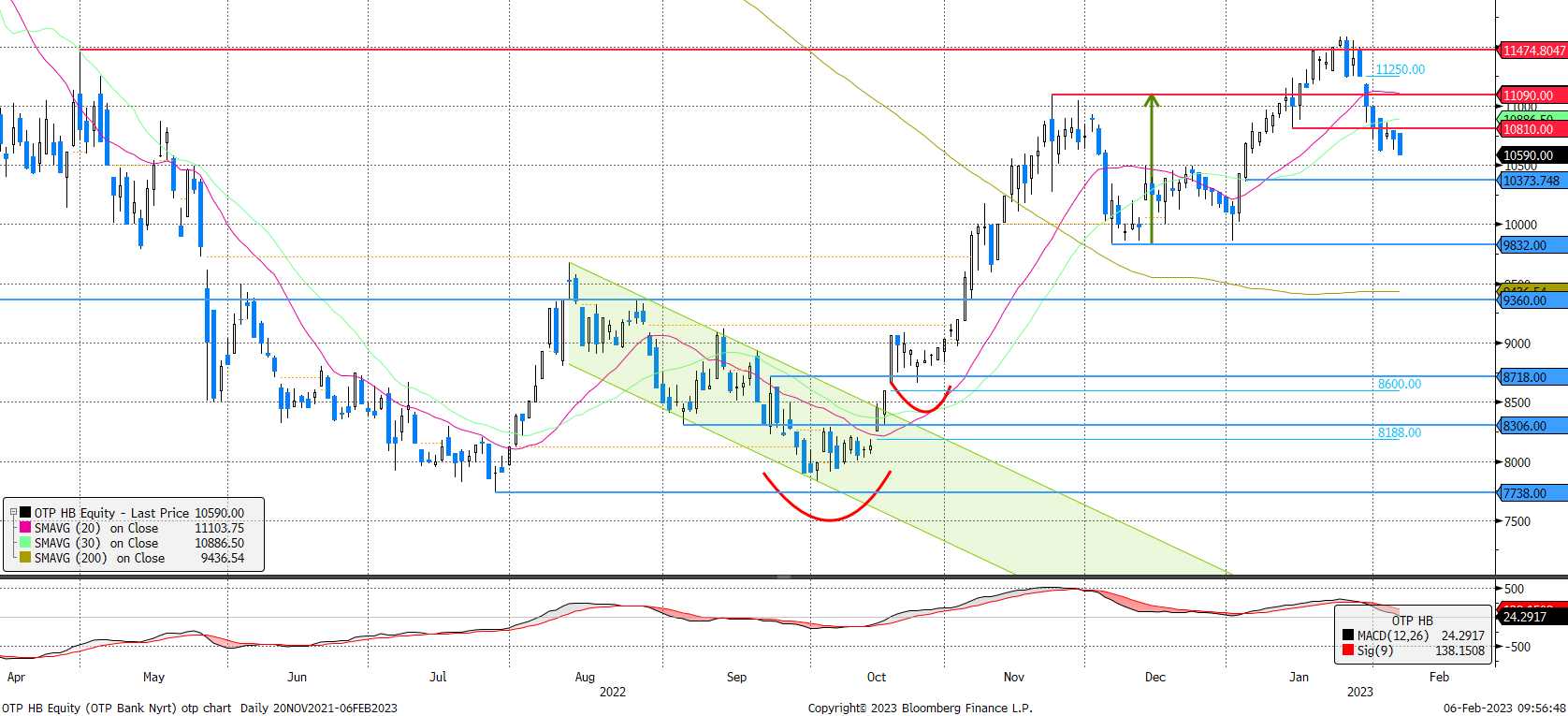Click chart title 'OTP HB Equity (OTP Bank Nyrt)'

point(89,708)
